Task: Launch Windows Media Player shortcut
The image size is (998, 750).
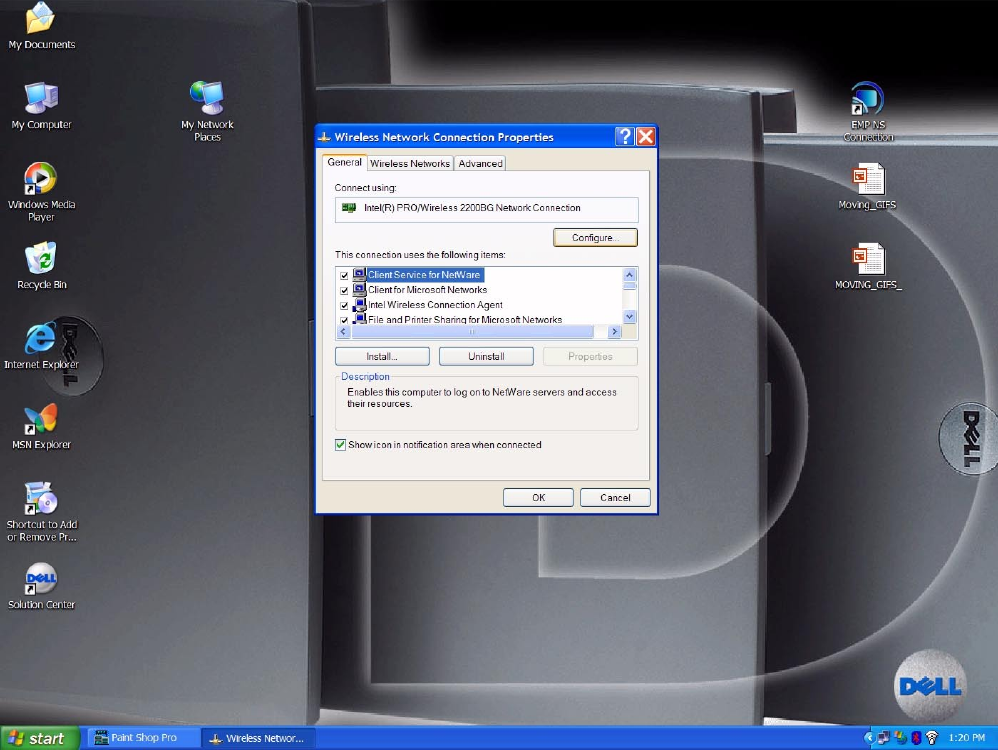Action: tap(41, 192)
